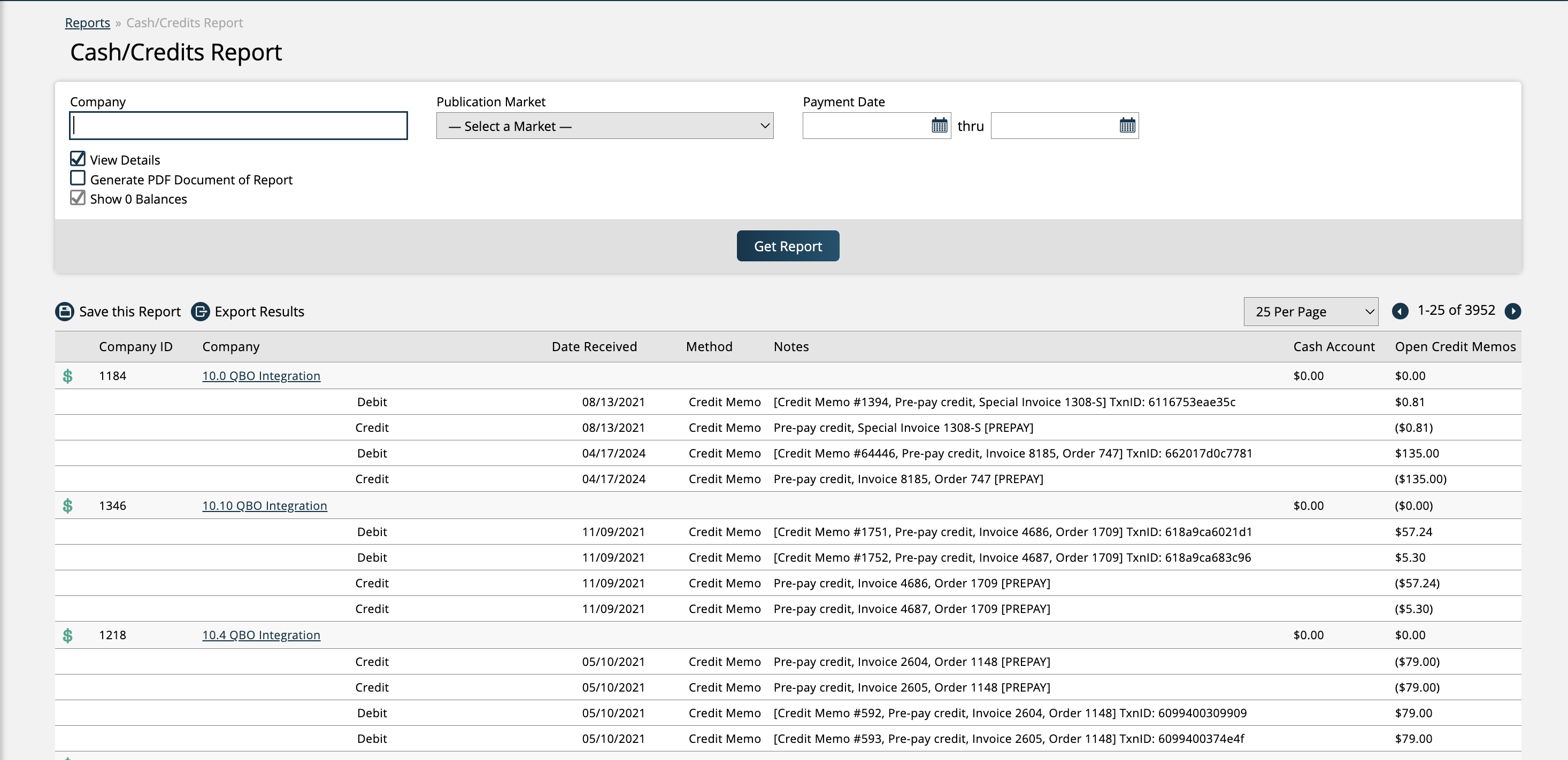This screenshot has width=1568, height=760.
Task: Click dollar icon for company 1346
Action: coord(68,506)
